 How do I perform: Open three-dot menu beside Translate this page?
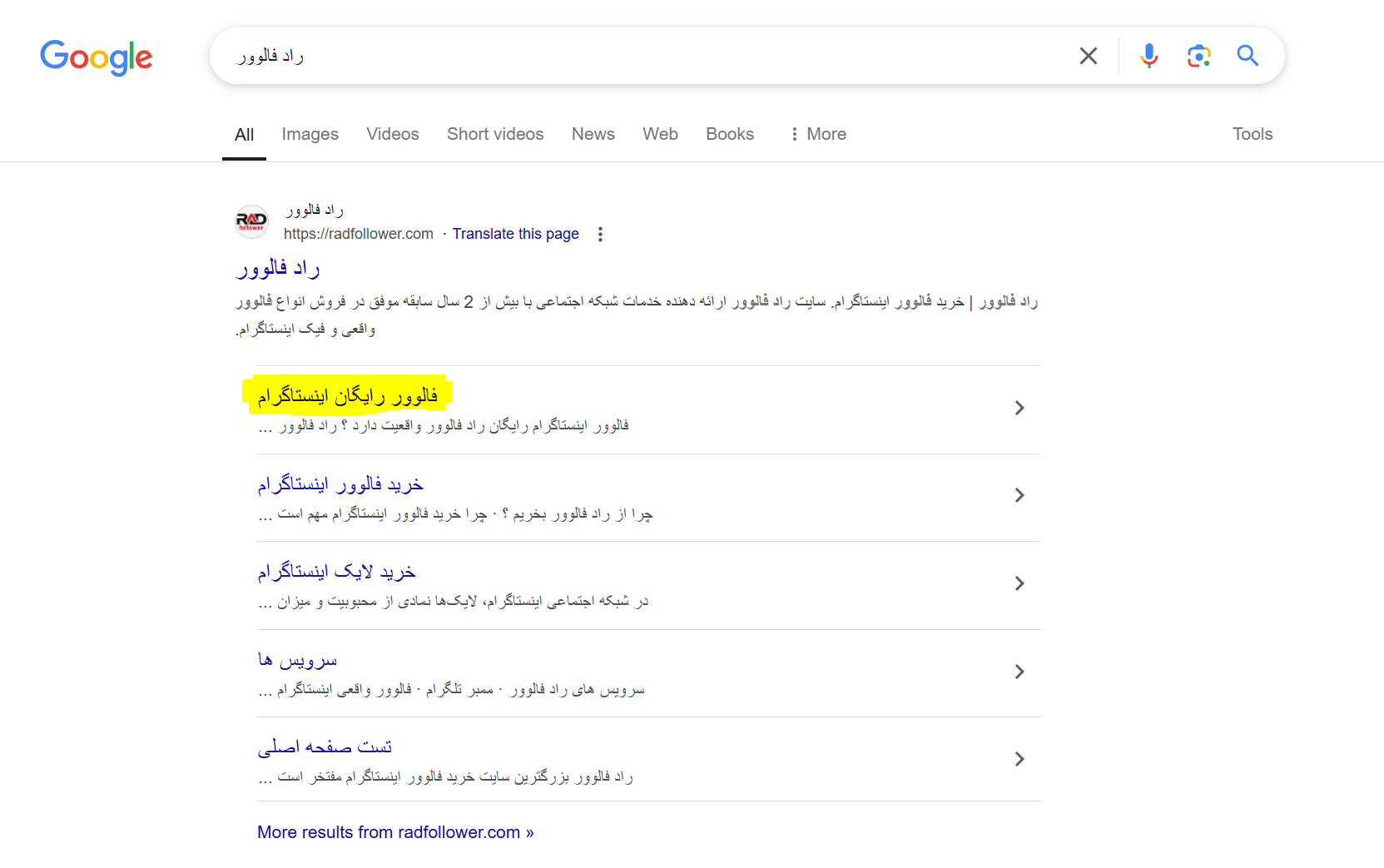coord(600,234)
